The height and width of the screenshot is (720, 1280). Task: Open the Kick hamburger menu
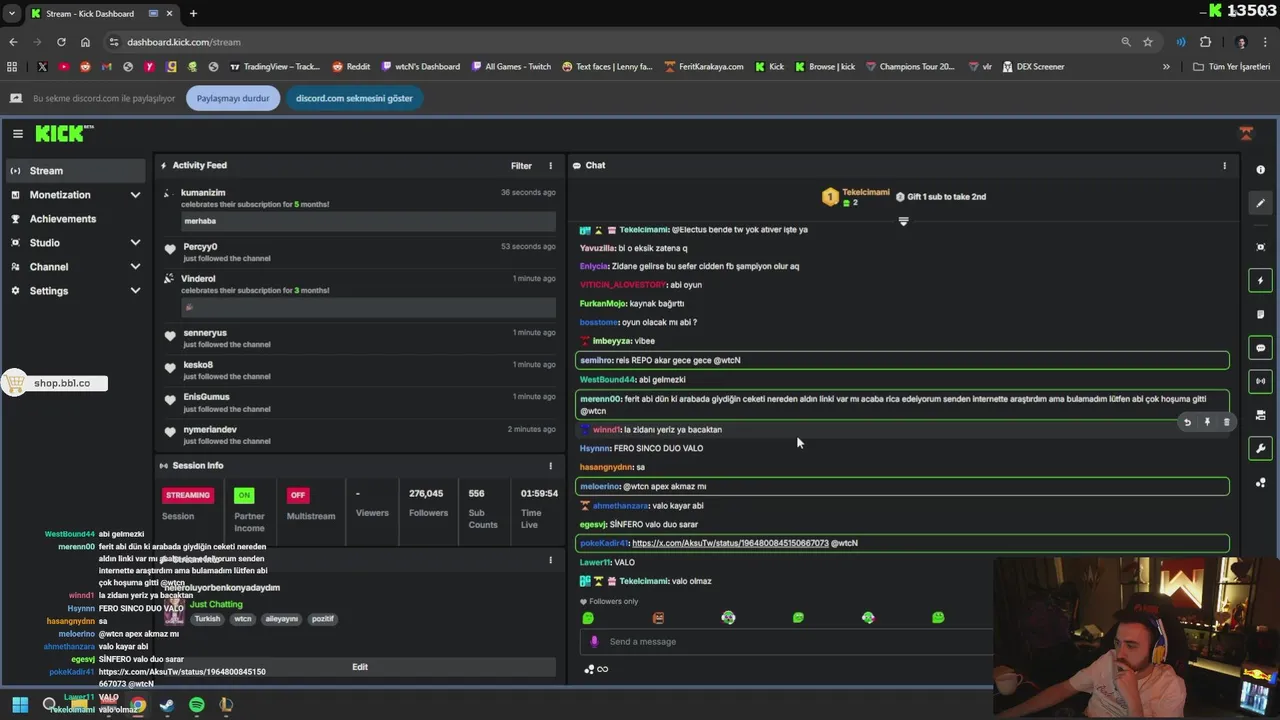tap(18, 133)
